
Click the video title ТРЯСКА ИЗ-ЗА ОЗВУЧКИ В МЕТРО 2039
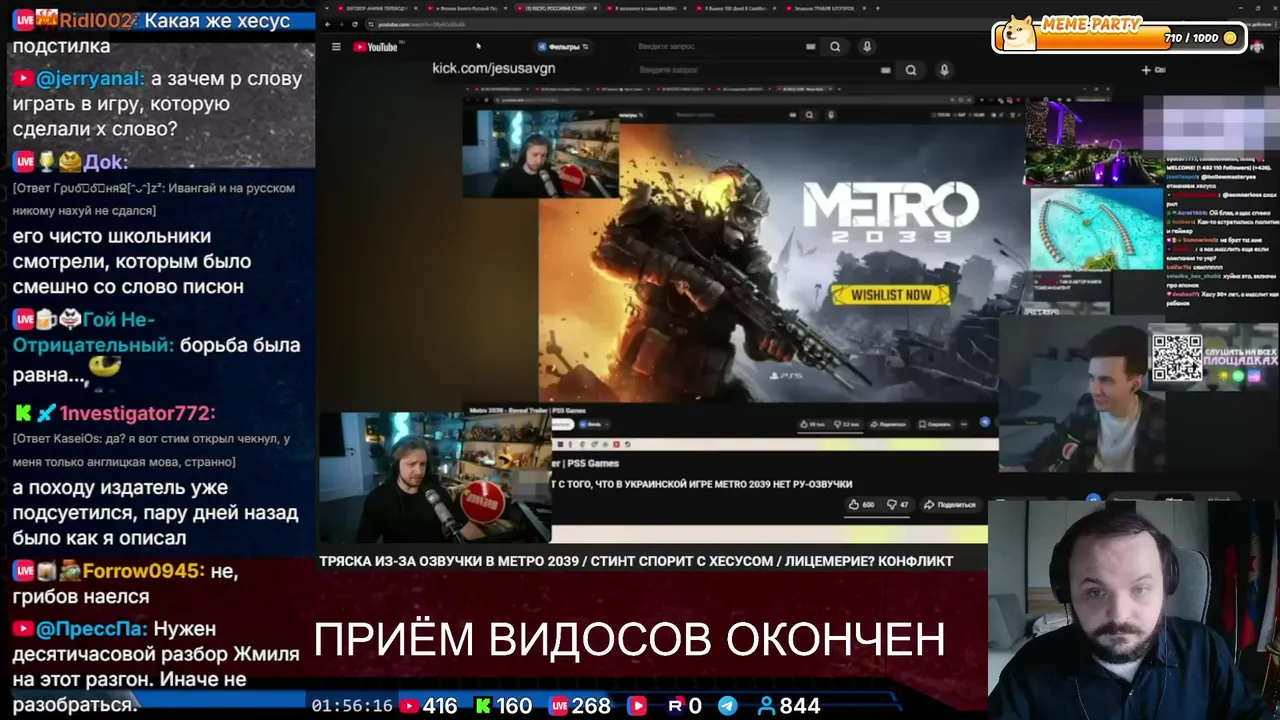coord(636,562)
